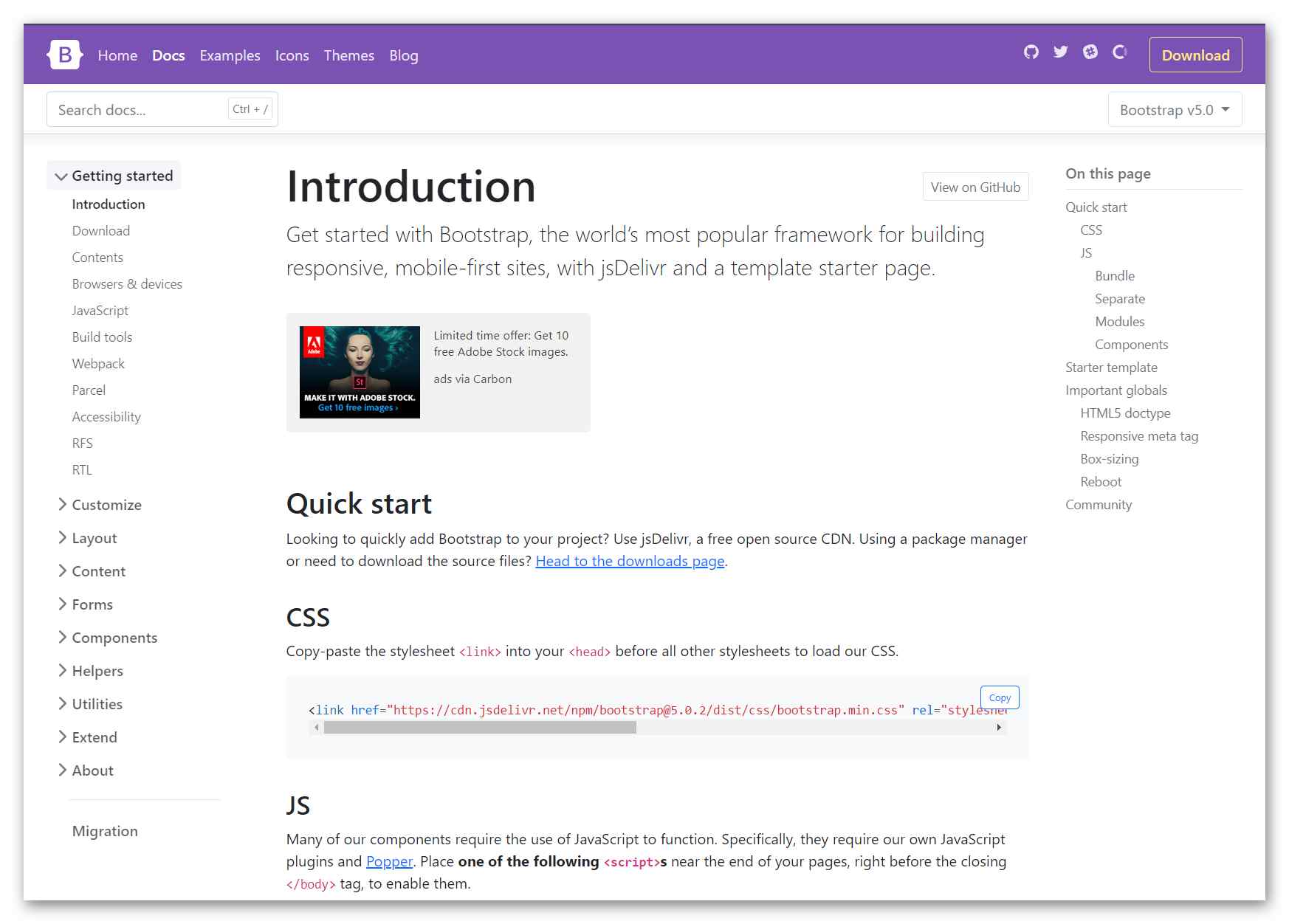Expand the Extend section
This screenshot has width=1289, height=924.
coord(88,737)
